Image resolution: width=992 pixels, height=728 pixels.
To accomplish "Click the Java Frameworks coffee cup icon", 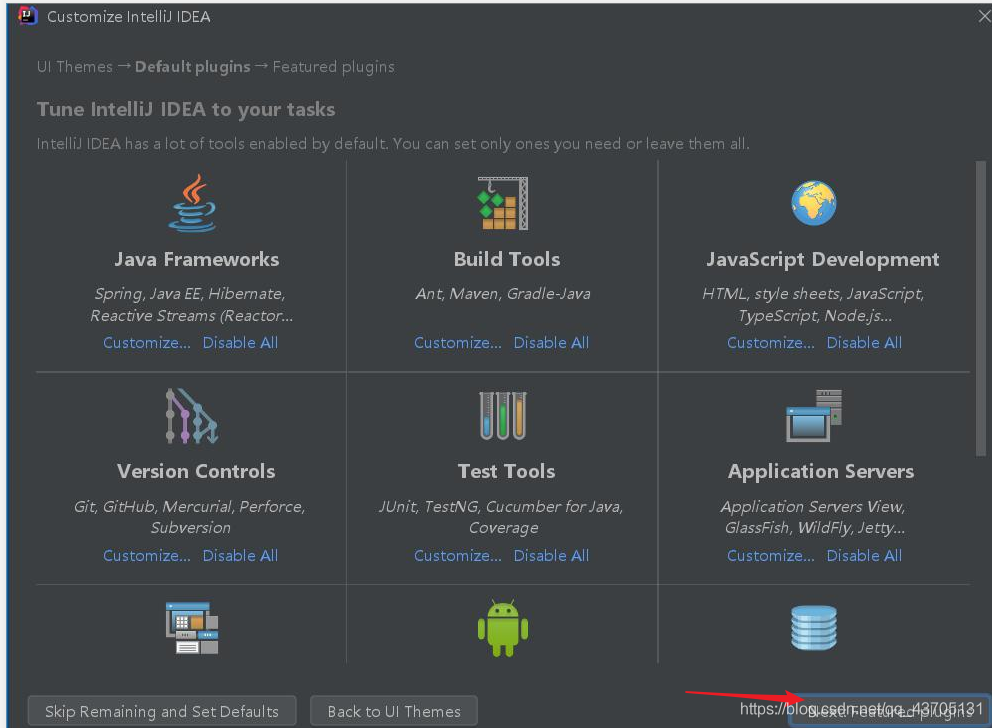I will [192, 203].
